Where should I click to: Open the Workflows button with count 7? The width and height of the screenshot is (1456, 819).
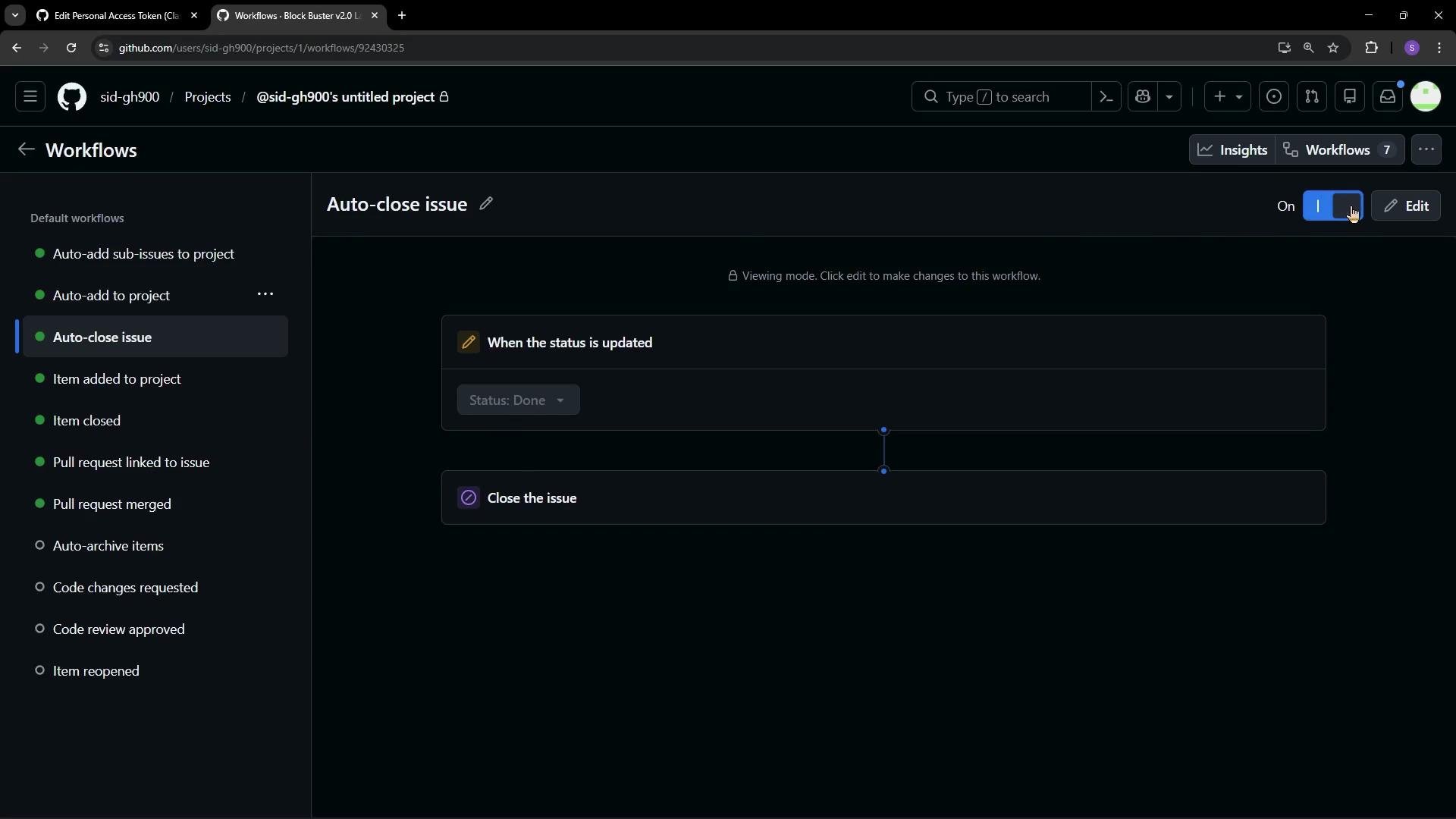pos(1340,150)
